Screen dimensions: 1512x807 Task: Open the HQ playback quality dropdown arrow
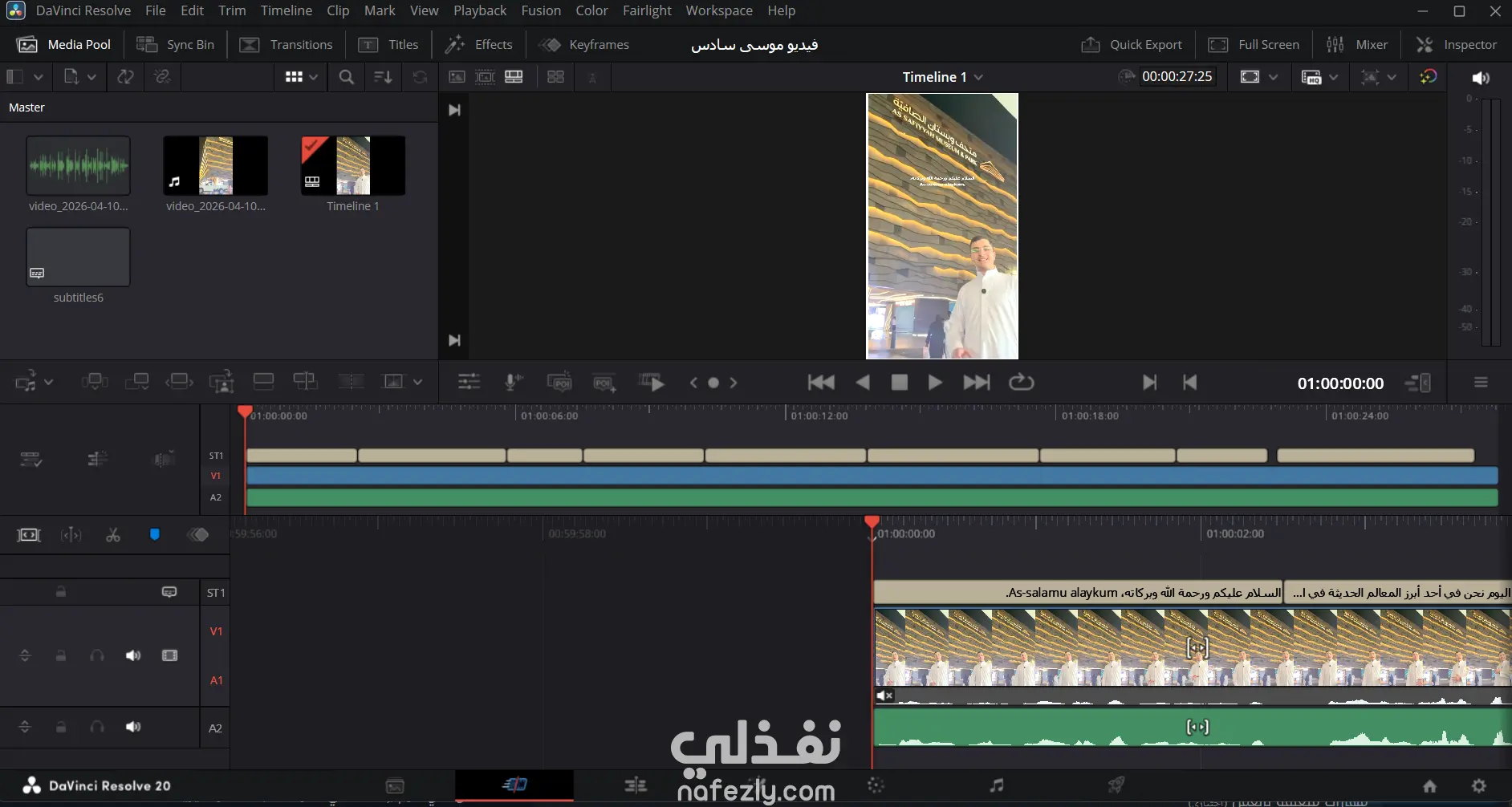[x=1333, y=77]
